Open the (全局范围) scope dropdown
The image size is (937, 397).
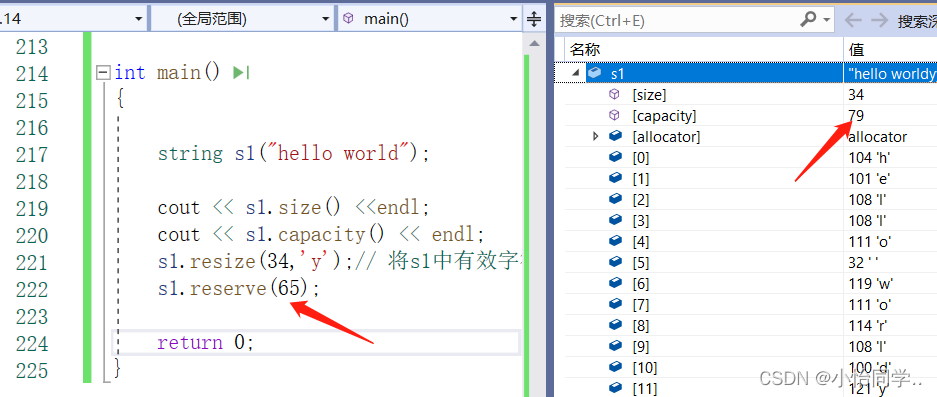[x=241, y=19]
